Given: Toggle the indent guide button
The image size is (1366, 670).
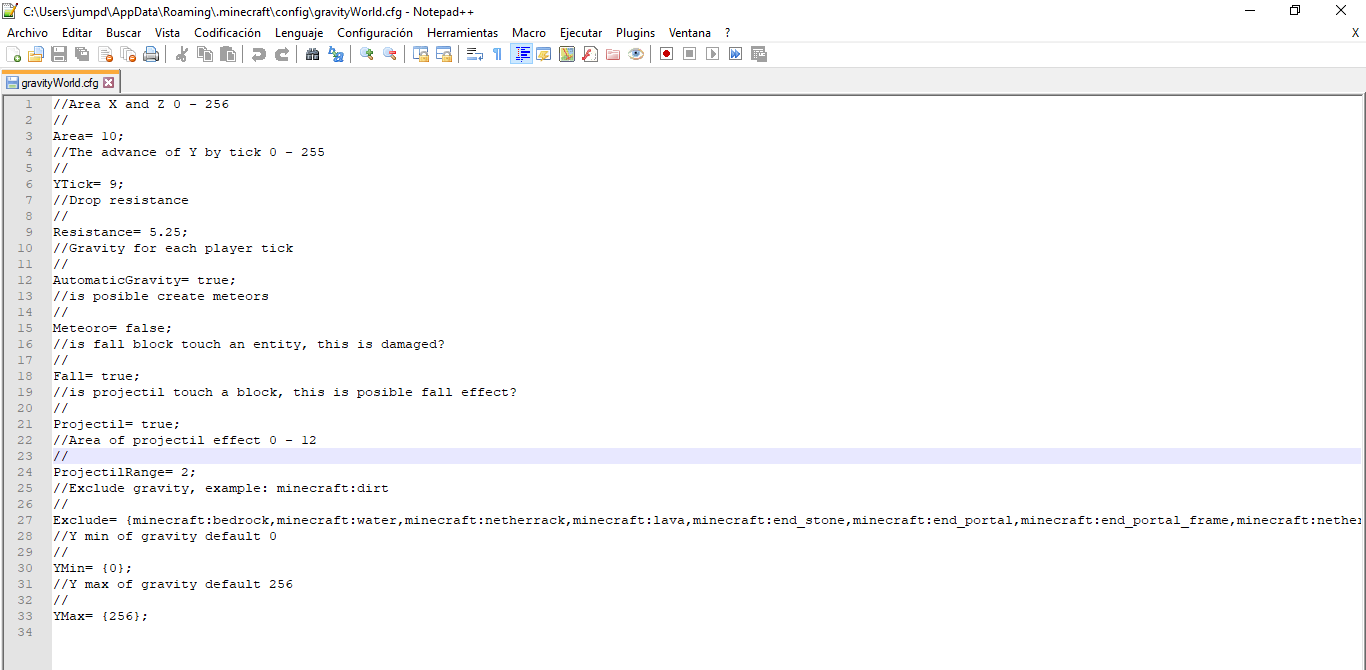Looking at the screenshot, I should pyautogui.click(x=521, y=54).
